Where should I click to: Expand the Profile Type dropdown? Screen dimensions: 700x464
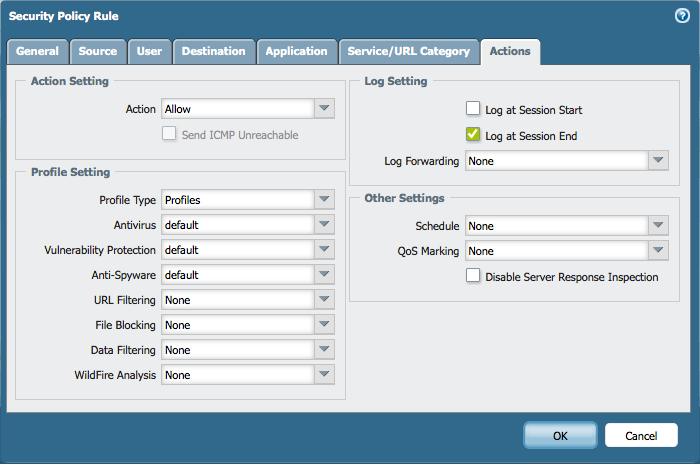click(x=324, y=200)
